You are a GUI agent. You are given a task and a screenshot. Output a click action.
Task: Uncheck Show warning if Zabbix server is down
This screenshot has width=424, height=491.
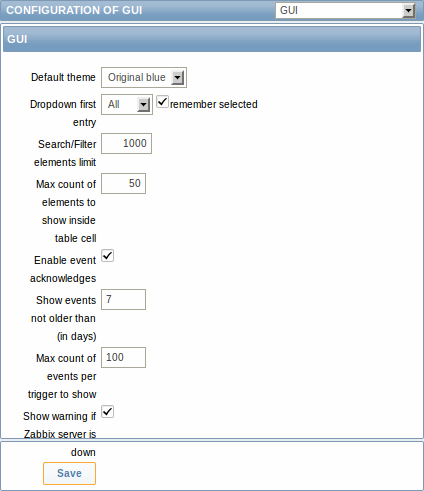pos(107,412)
